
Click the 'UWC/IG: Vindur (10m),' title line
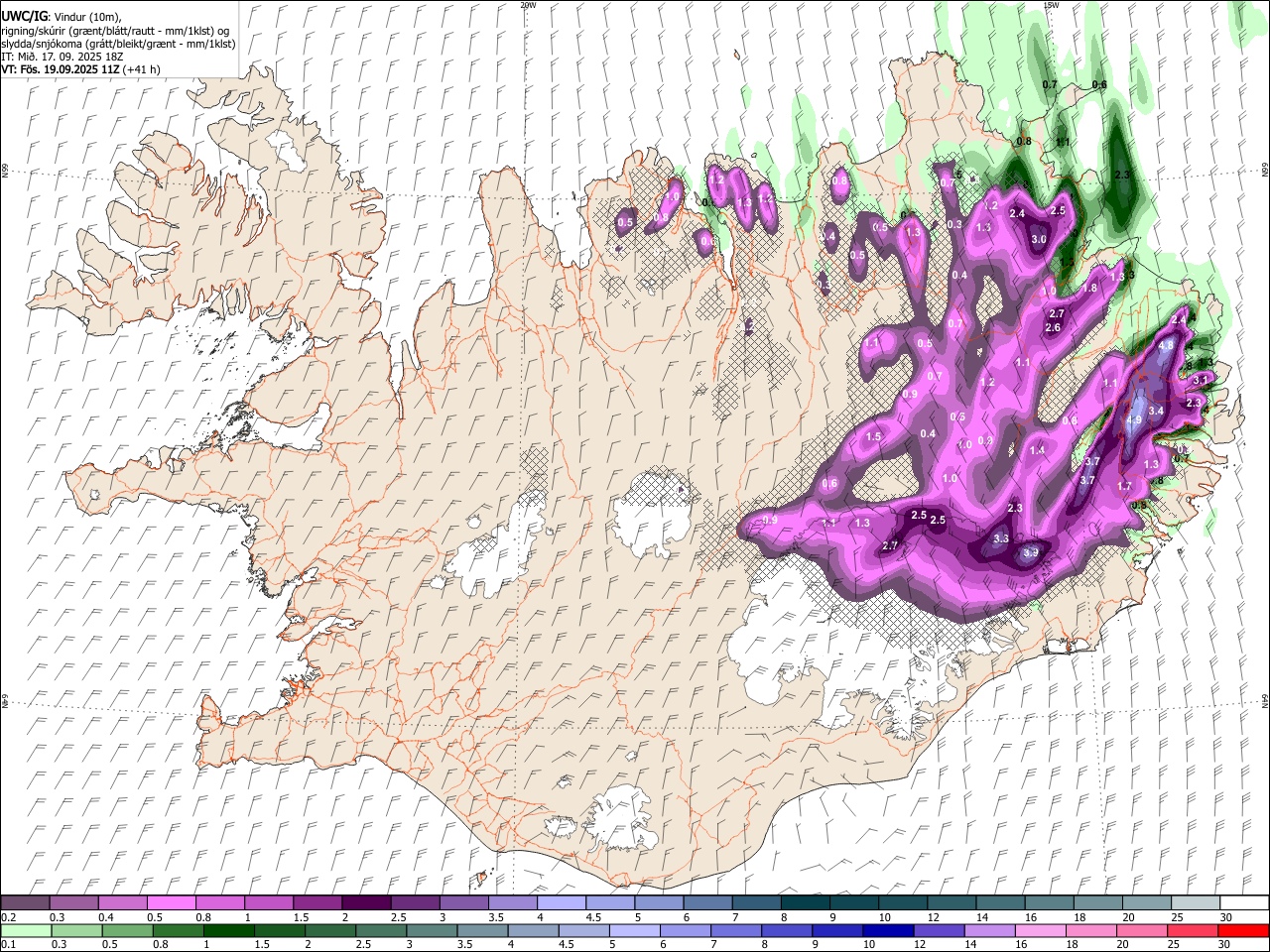click(x=63, y=17)
